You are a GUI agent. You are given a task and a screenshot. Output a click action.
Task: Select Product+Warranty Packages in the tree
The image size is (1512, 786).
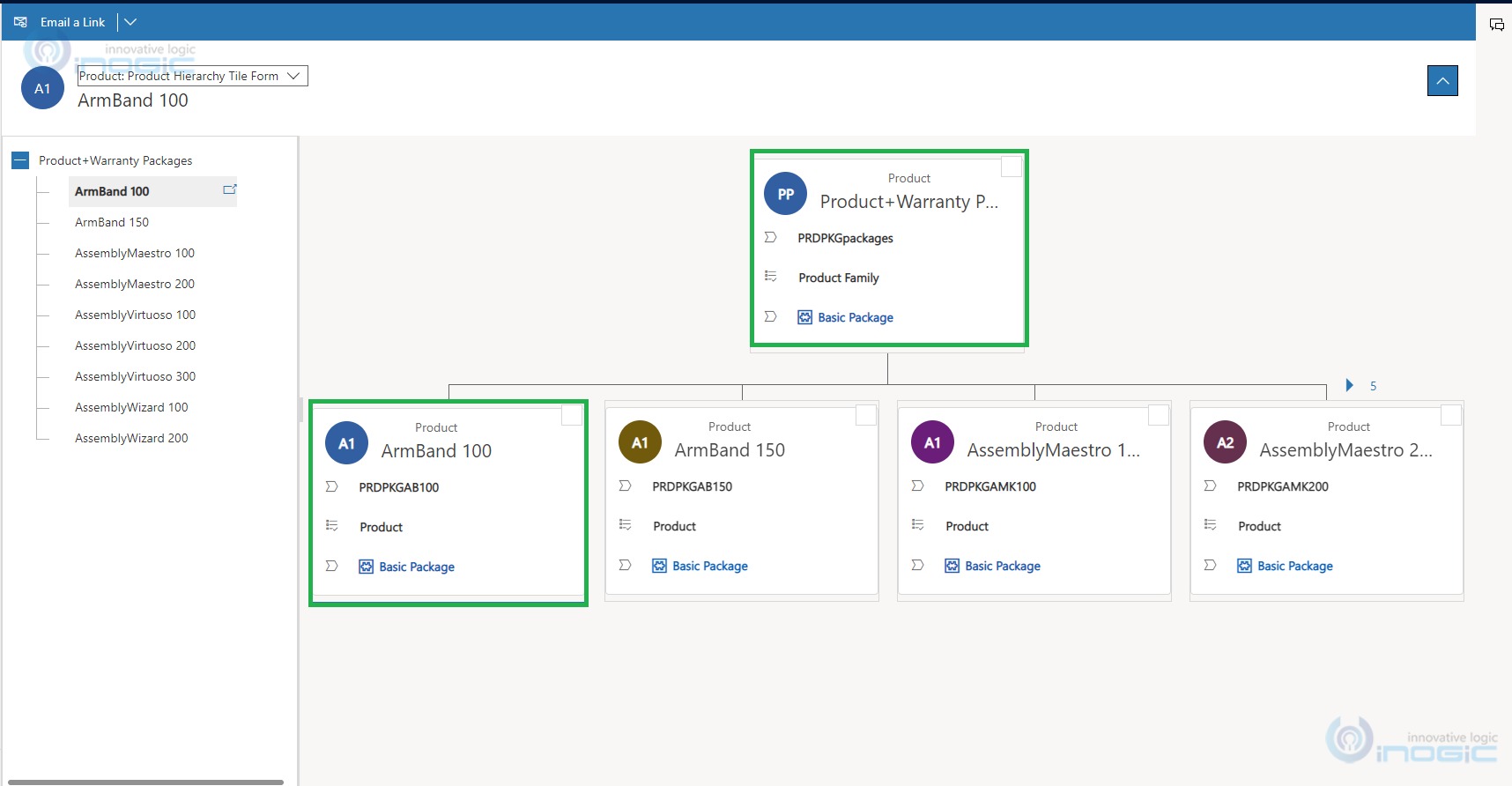(115, 160)
